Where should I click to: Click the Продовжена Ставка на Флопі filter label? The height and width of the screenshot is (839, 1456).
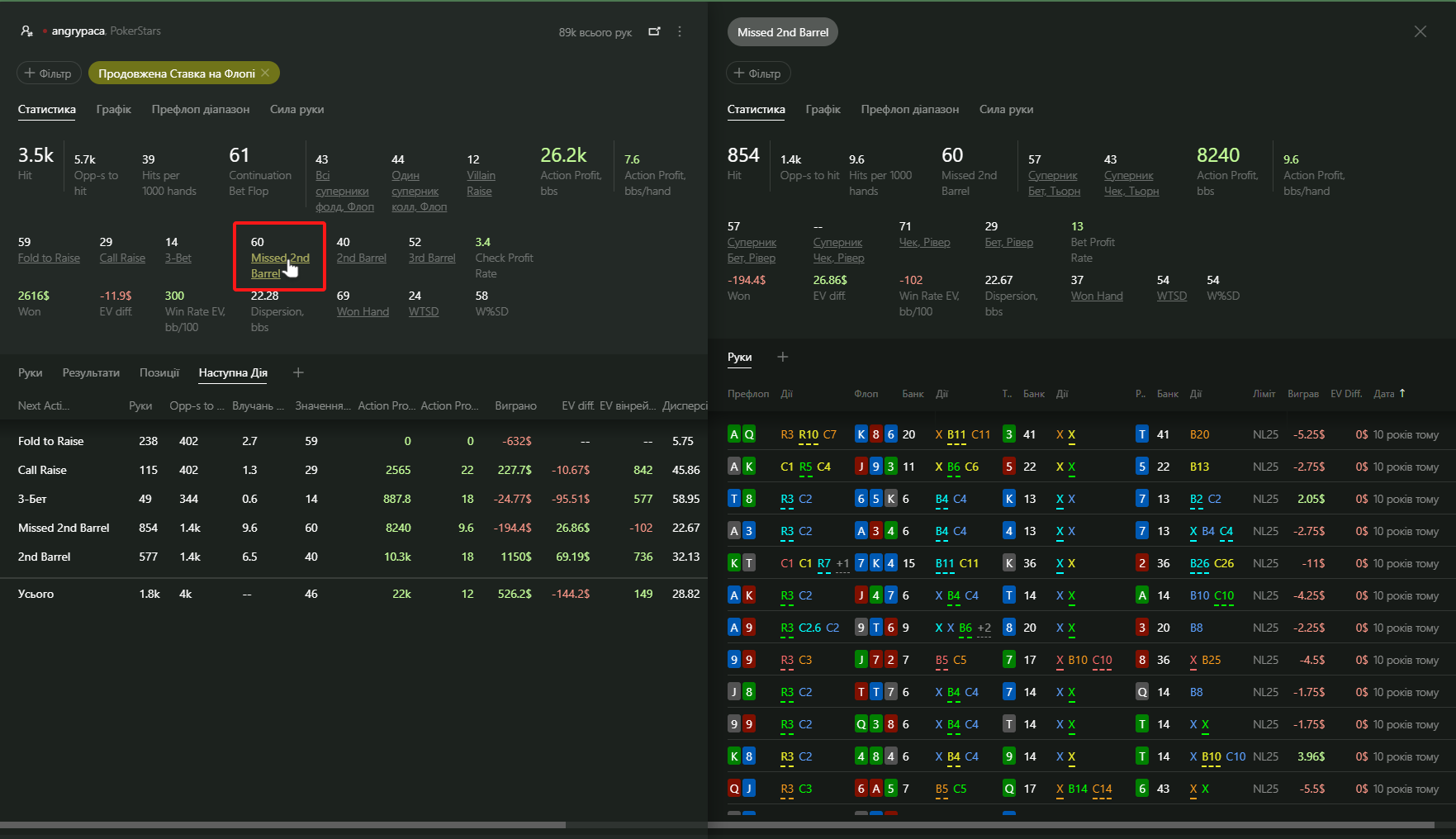(x=176, y=73)
